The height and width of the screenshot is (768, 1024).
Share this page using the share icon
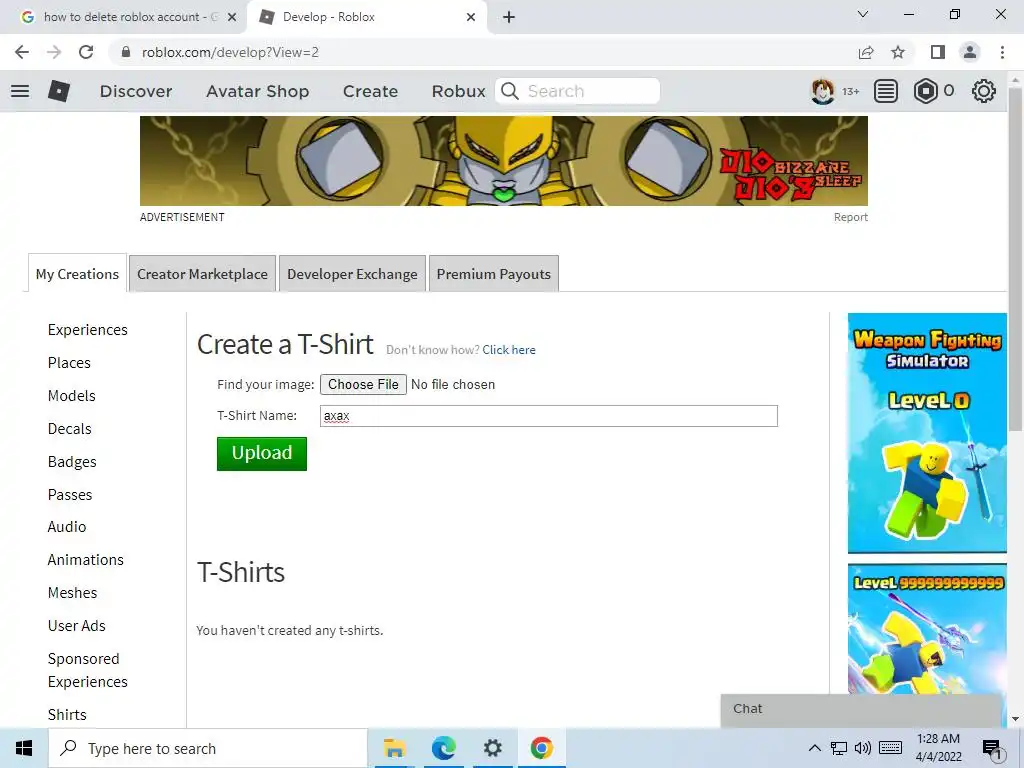[866, 52]
